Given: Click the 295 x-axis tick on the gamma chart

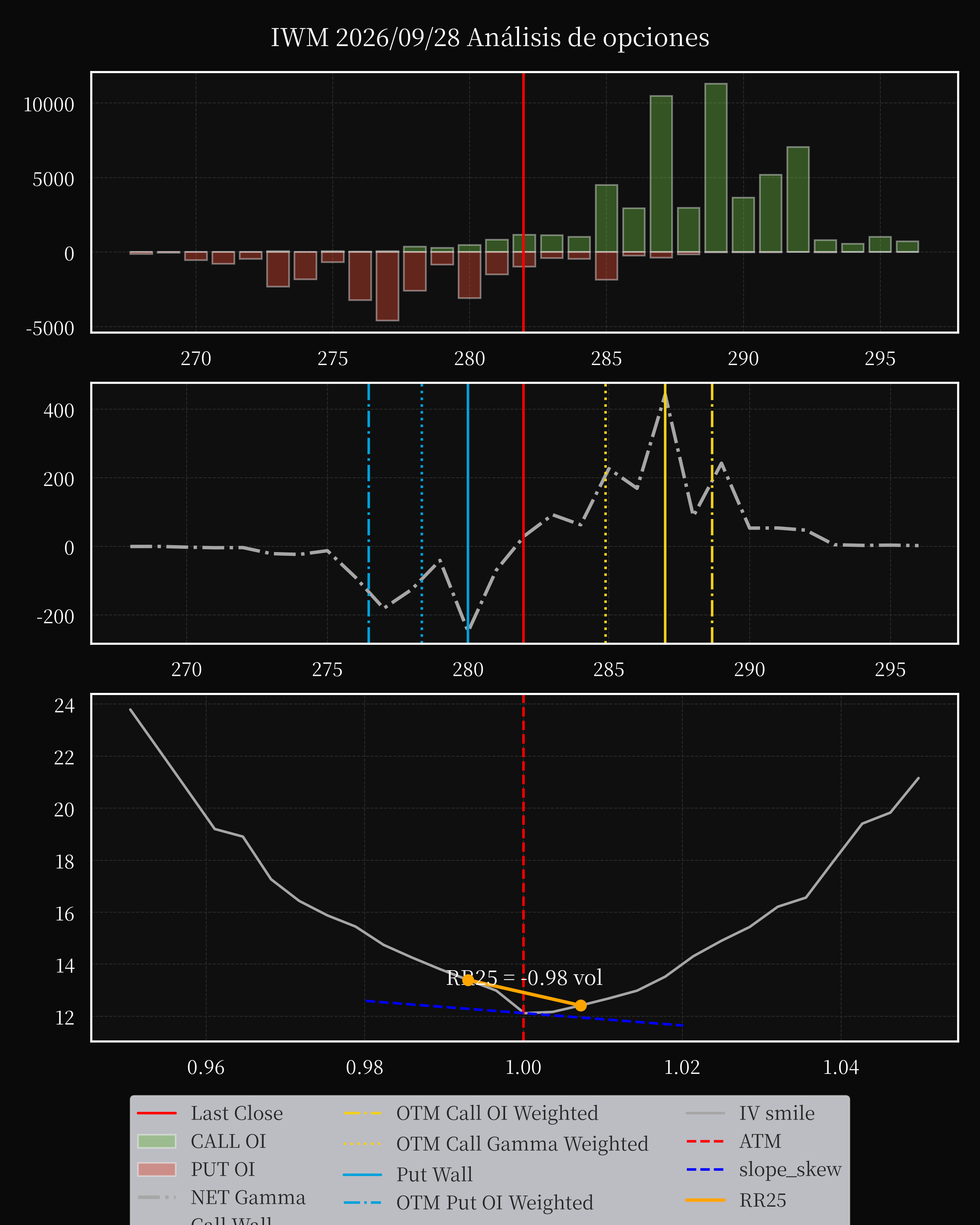Looking at the screenshot, I should [x=890, y=669].
